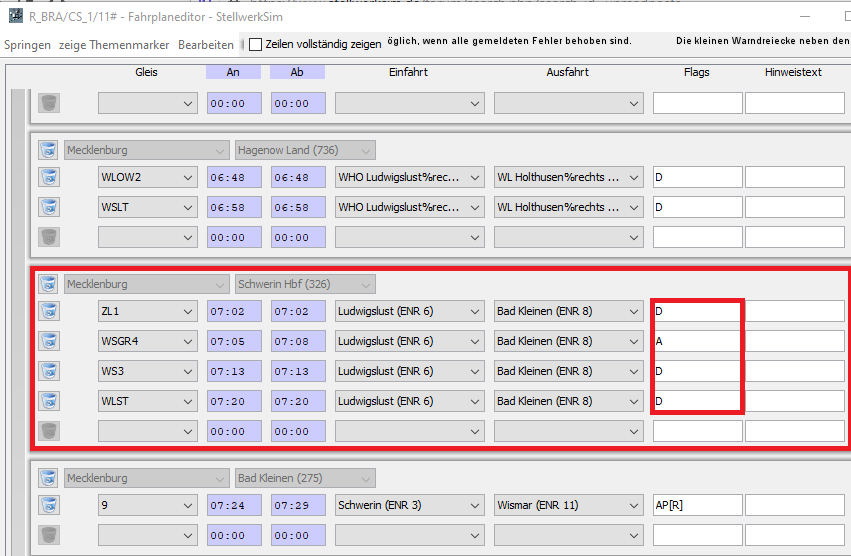The height and width of the screenshot is (556, 851).
Task: Delete the WSGR4 row with trash icon
Action: click(49, 341)
